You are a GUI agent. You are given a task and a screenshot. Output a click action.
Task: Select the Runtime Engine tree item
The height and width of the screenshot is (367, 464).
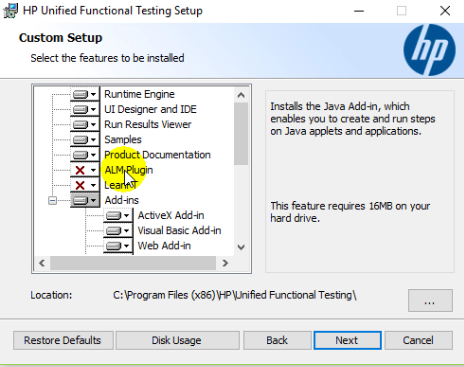click(139, 94)
